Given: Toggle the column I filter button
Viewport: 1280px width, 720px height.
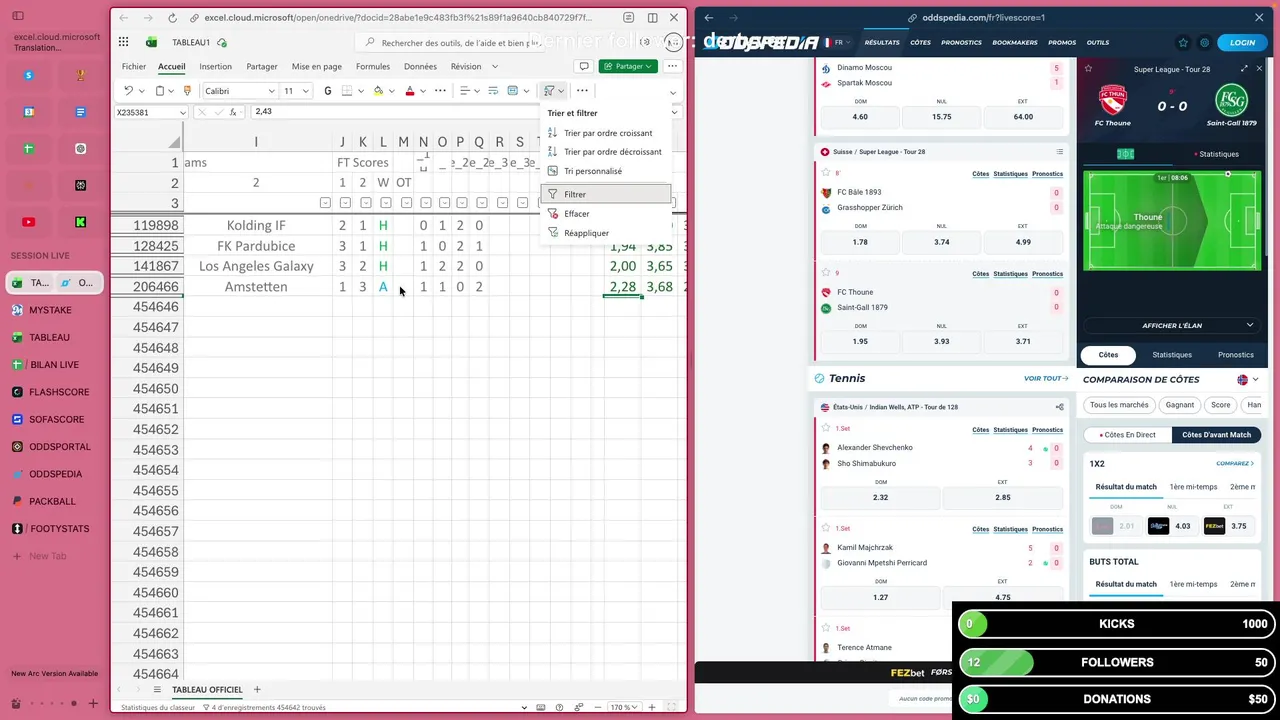Looking at the screenshot, I should coord(325,203).
